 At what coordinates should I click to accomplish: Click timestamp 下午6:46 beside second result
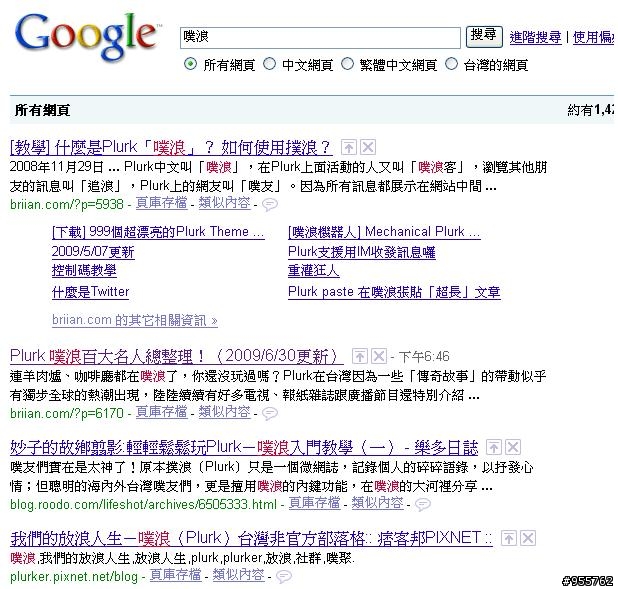point(424,357)
